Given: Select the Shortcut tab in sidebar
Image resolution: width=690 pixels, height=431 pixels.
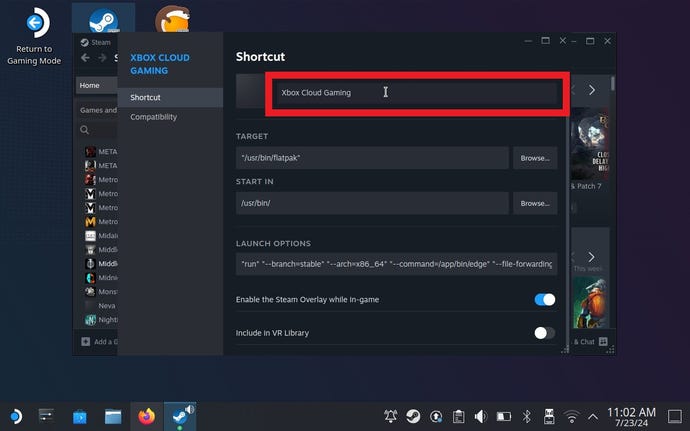Looking at the screenshot, I should [145, 97].
